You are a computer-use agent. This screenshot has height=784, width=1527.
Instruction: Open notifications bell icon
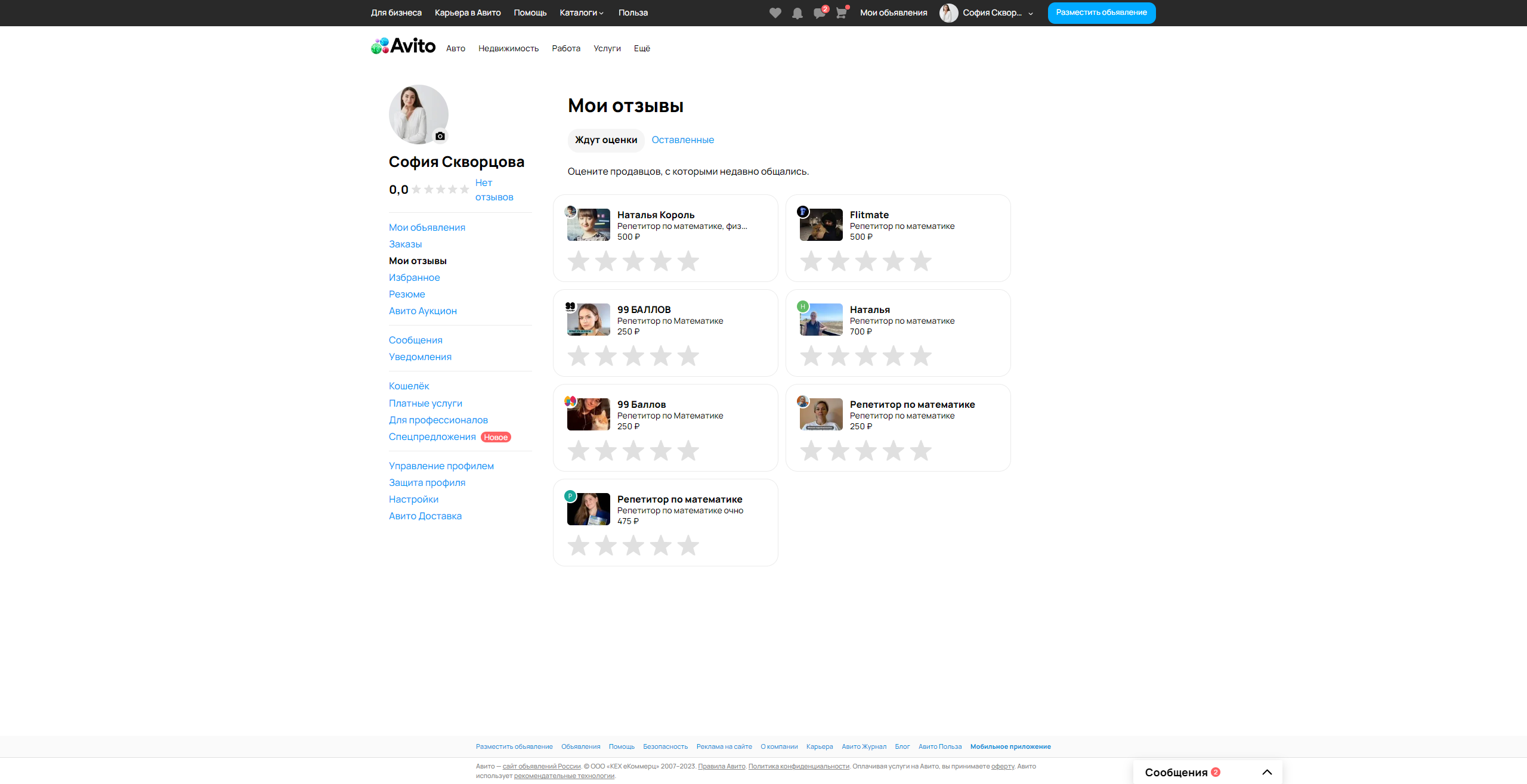point(797,13)
